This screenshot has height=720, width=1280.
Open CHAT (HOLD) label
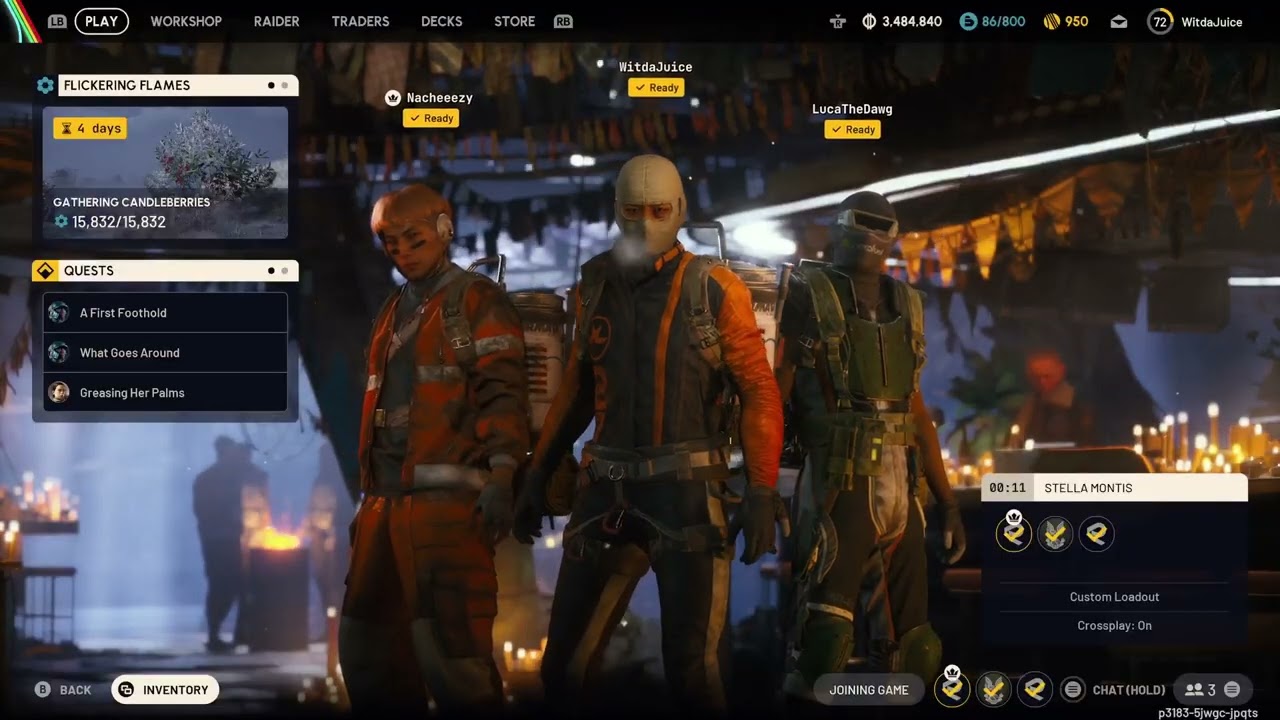point(1129,690)
